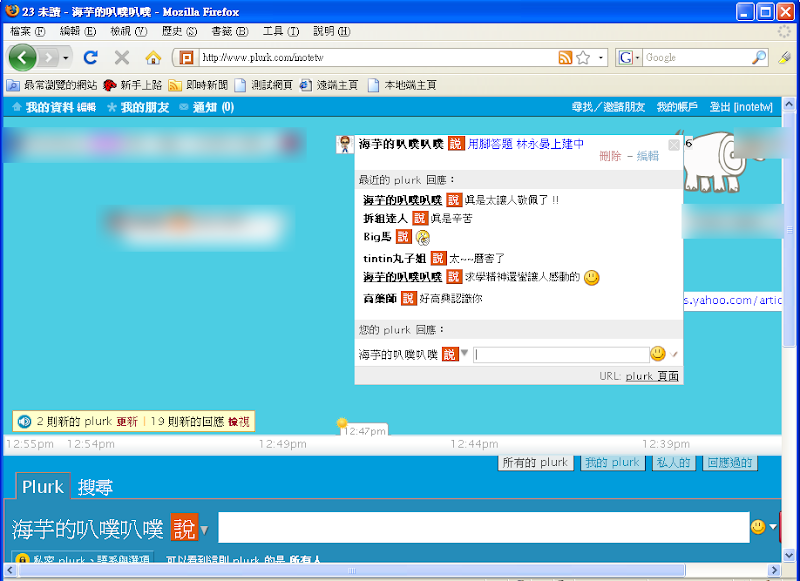Select the 回應過的 filter tab
This screenshot has height=581, width=800.
click(730, 463)
